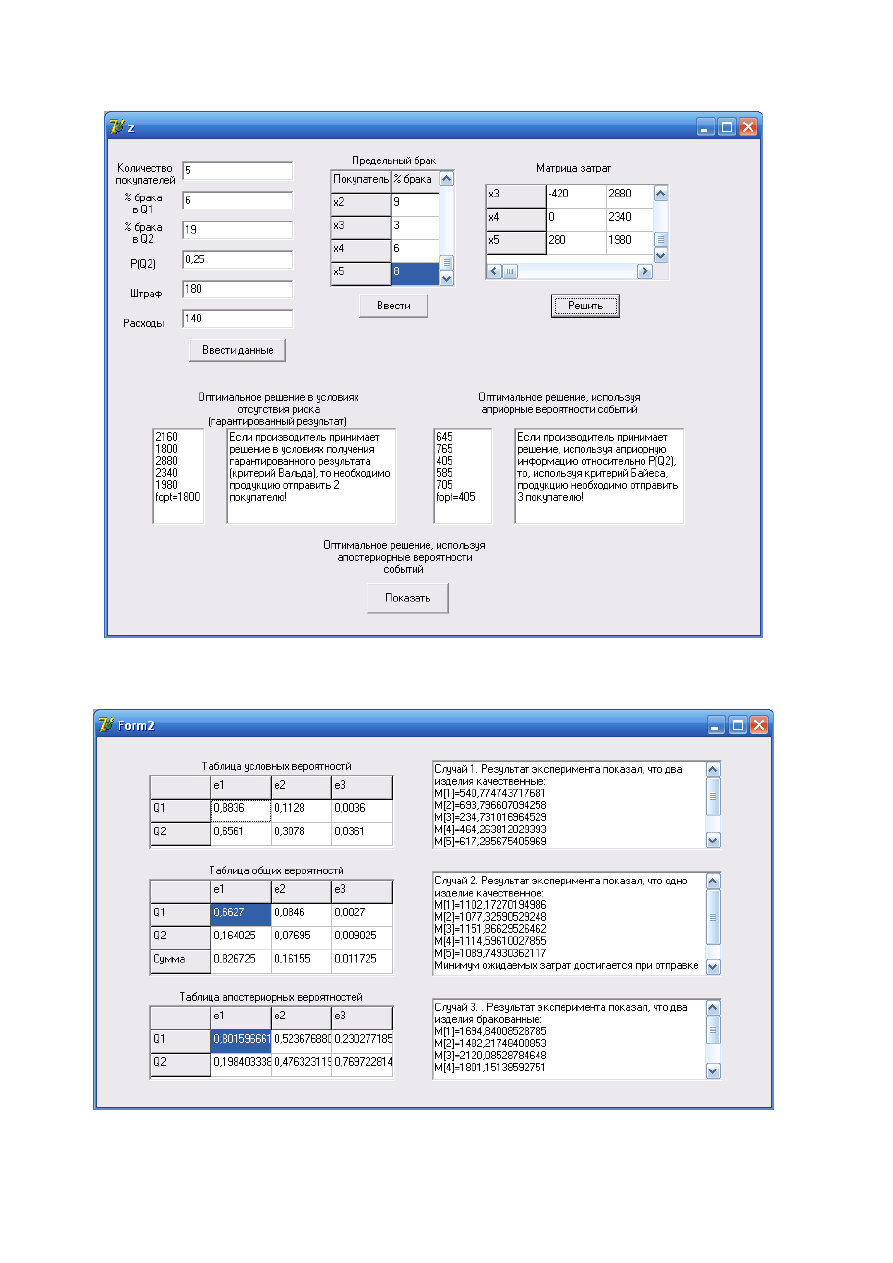The width and height of the screenshot is (893, 1263).
Task: Click scroll-up arrow of Матрица затрат table
Action: click(661, 193)
